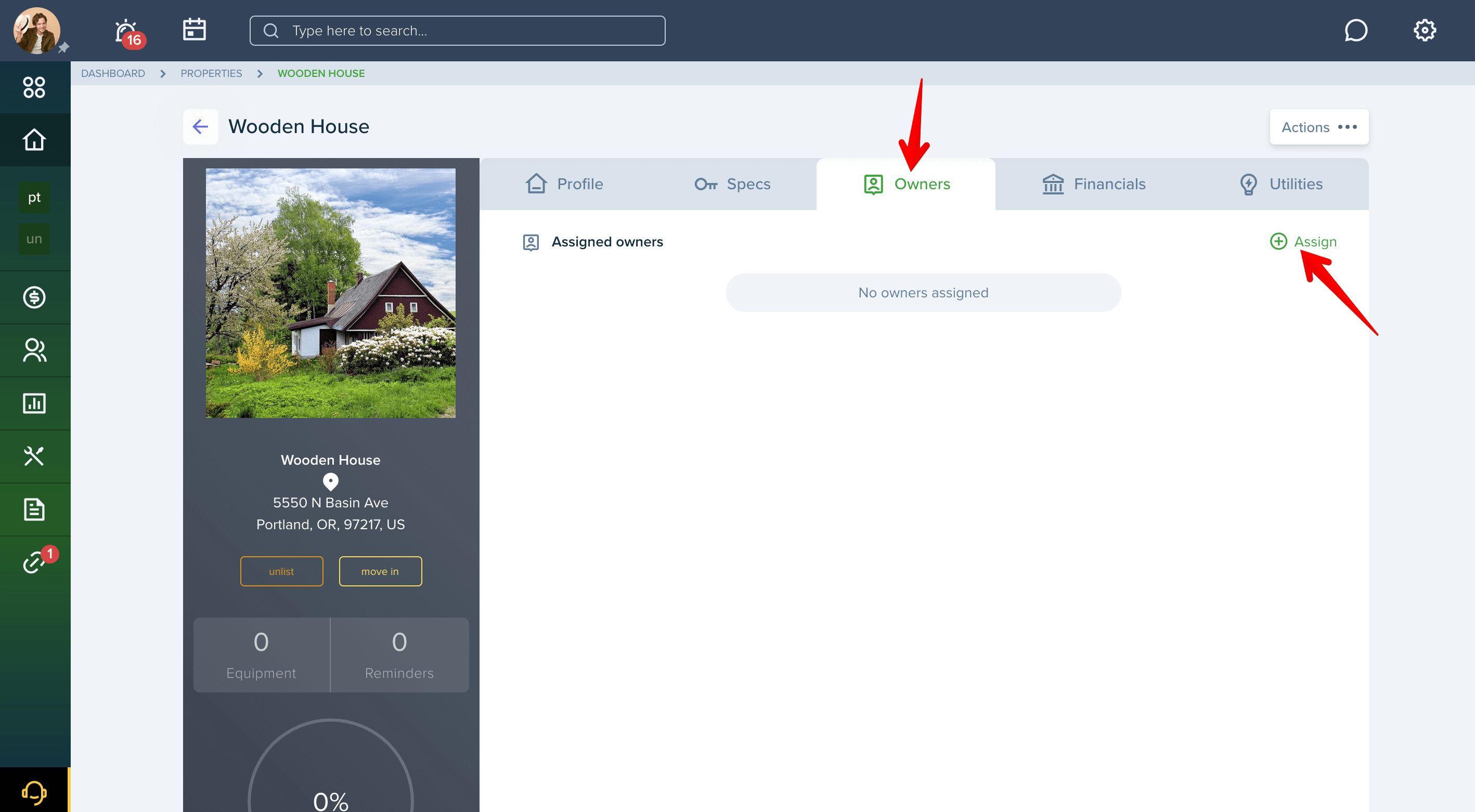Open the maintenance tools icon in sidebar
Screen dimensions: 1475x812
pyautogui.click(x=34, y=456)
